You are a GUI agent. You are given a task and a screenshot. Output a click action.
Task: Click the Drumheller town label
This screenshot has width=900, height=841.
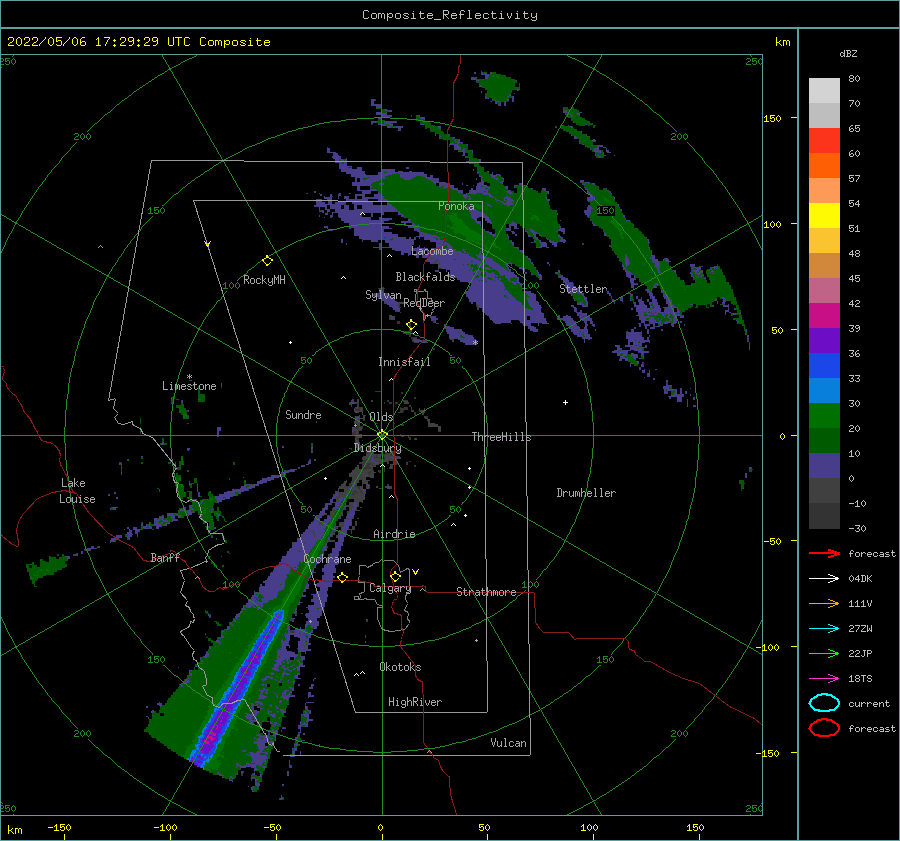(x=586, y=493)
